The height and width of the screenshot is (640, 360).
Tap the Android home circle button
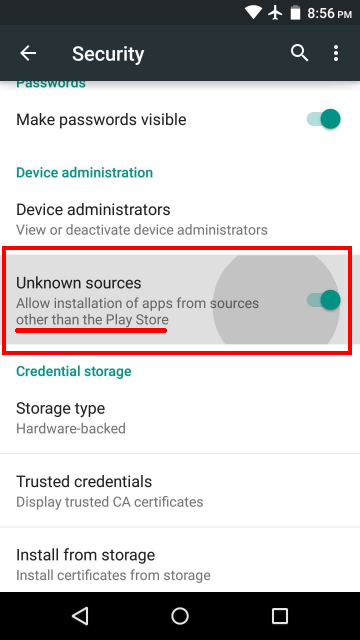point(180,616)
